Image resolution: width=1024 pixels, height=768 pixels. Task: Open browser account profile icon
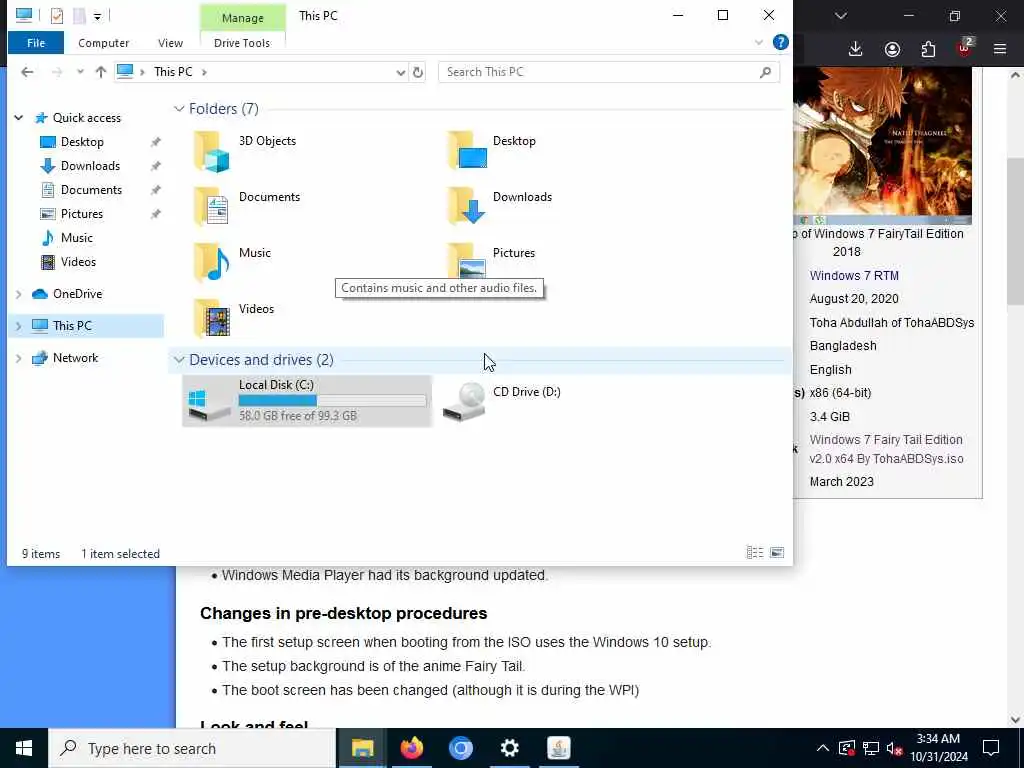(x=892, y=49)
